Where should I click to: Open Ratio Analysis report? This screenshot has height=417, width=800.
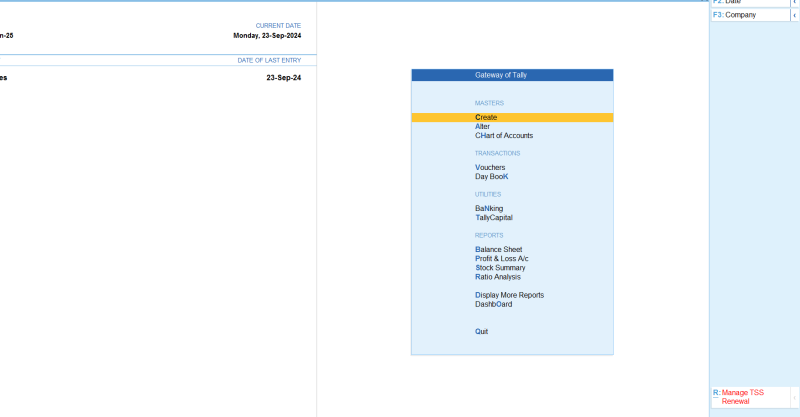coord(497,277)
